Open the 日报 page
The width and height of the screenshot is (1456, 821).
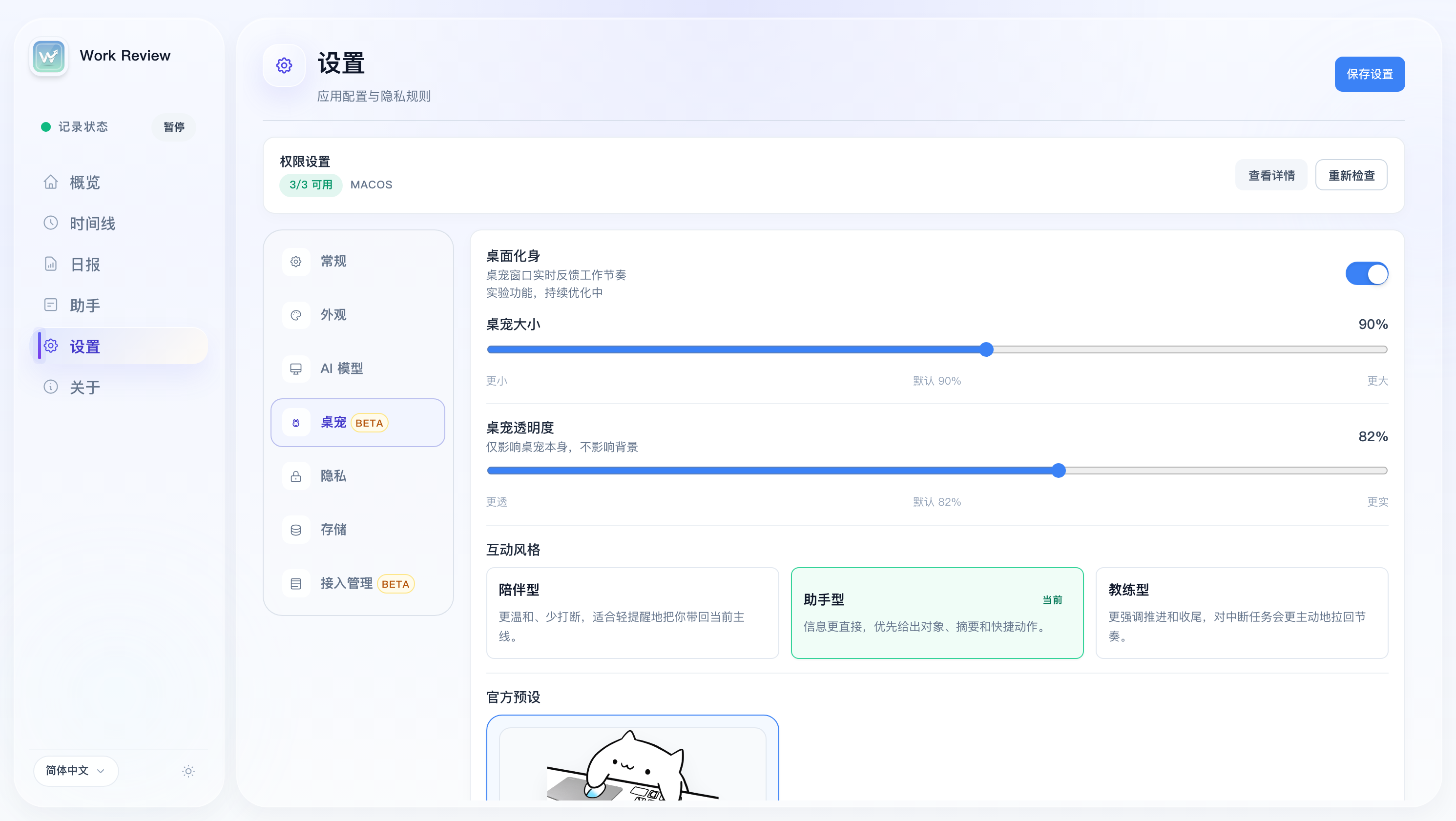point(119,264)
